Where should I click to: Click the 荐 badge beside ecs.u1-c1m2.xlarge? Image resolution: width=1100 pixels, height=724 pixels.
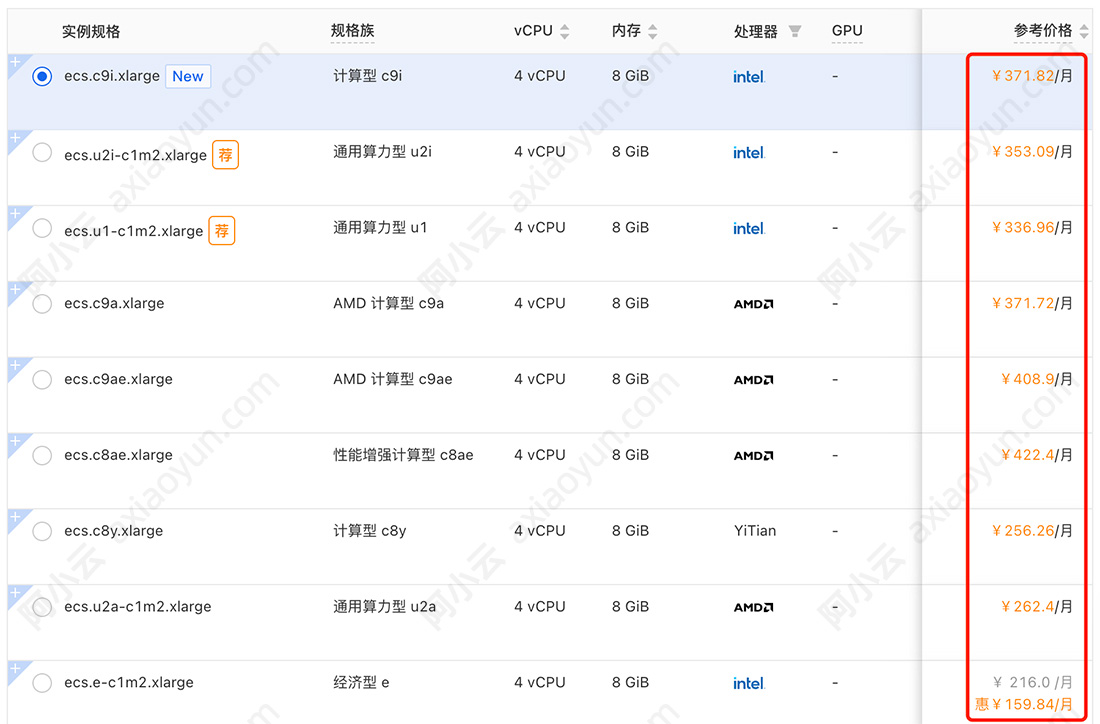tap(222, 231)
